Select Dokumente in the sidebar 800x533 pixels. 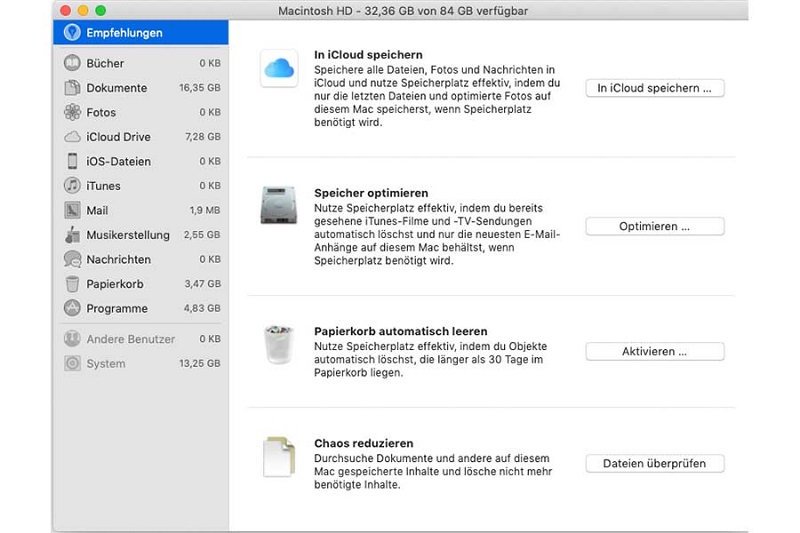click(141, 88)
